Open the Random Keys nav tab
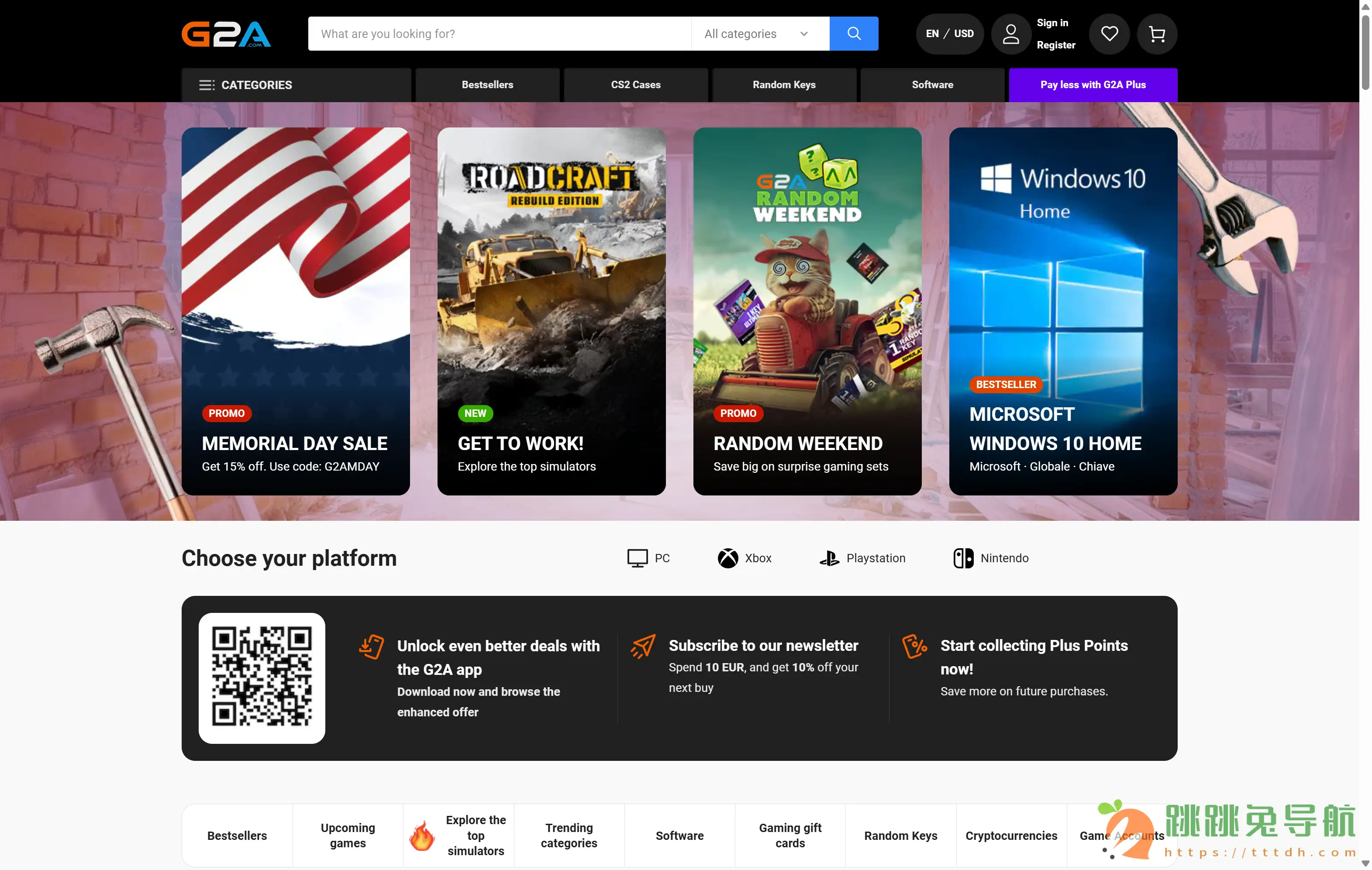 point(784,85)
